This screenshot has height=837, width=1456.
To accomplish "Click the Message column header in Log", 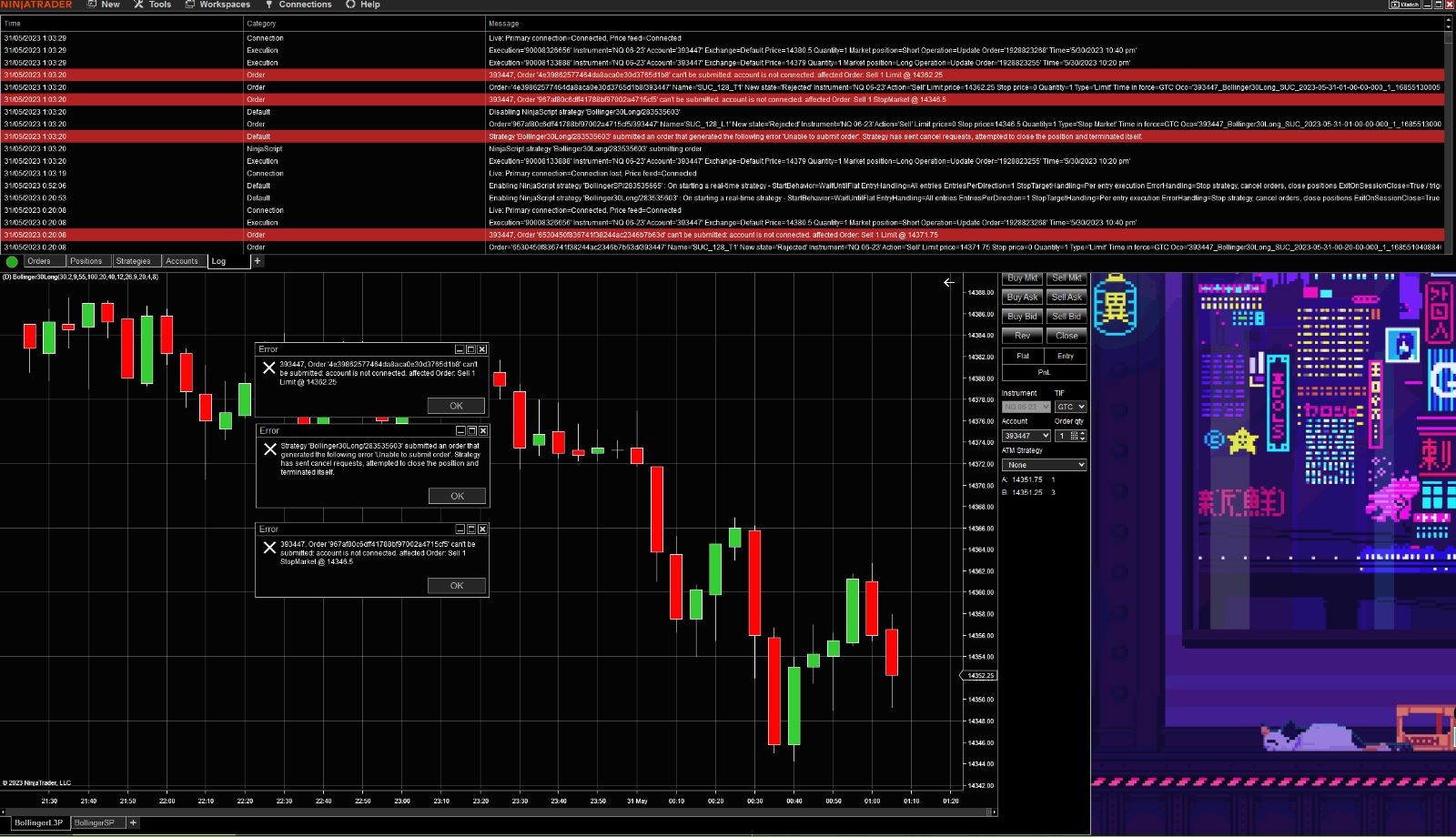I will [965, 24].
